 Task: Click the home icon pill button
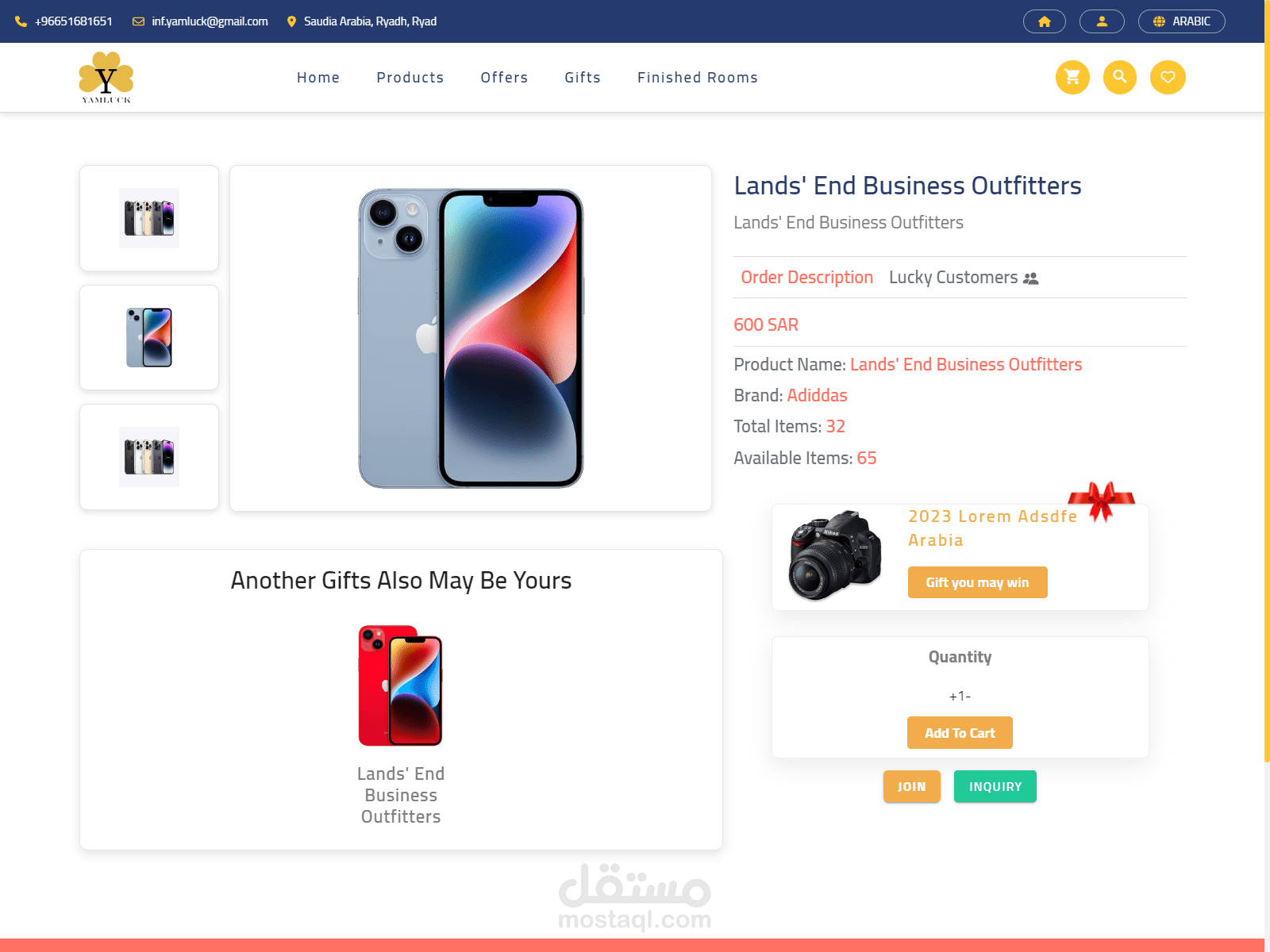[1045, 21]
